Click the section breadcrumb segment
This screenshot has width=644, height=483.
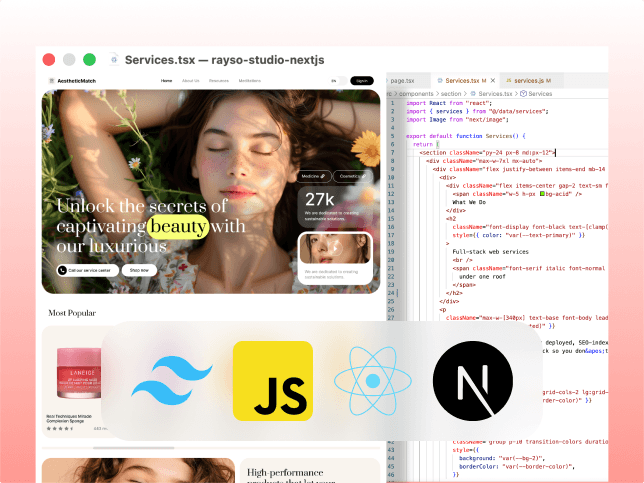click(451, 94)
